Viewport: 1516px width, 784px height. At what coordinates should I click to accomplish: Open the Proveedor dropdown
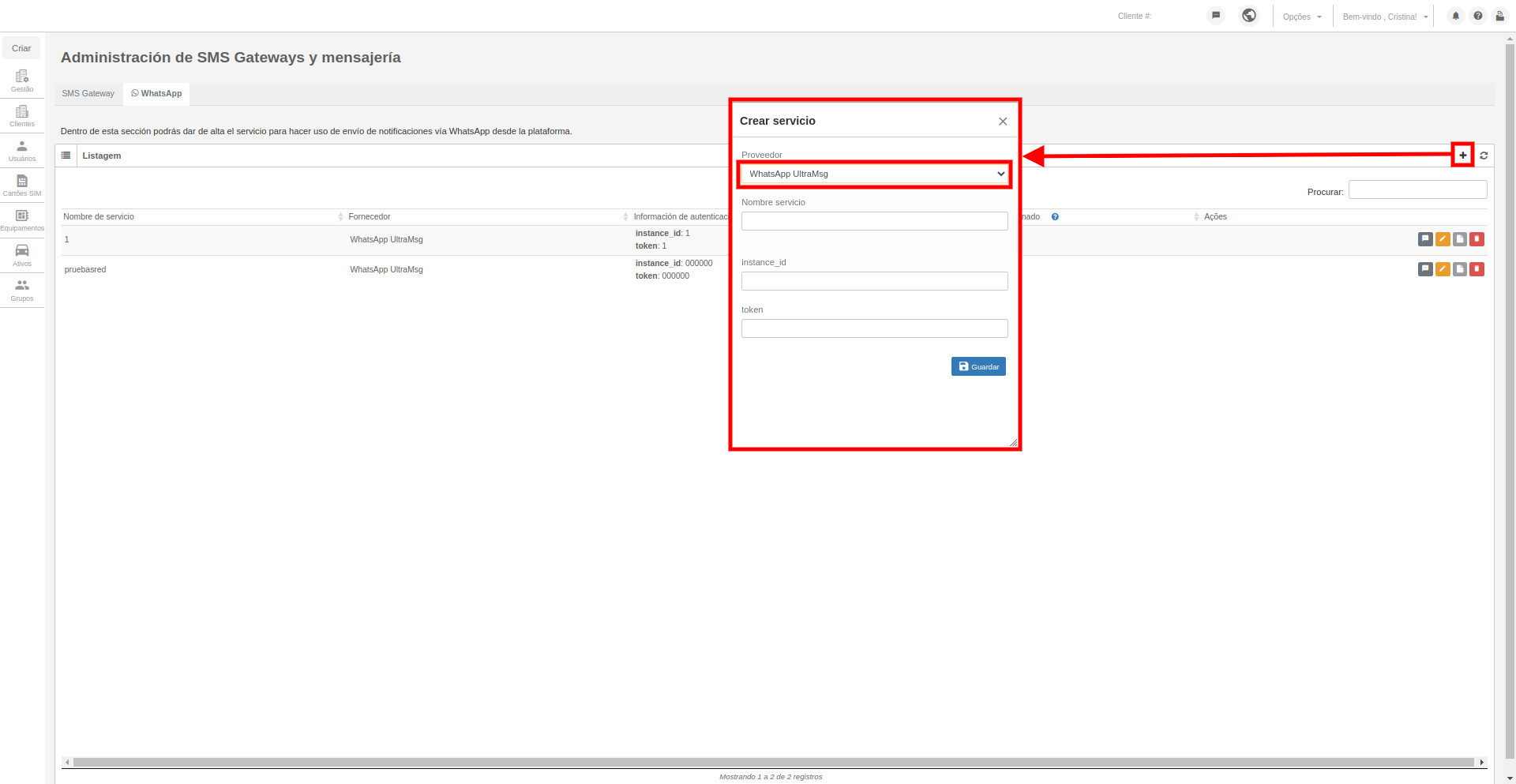pyautogui.click(x=875, y=174)
